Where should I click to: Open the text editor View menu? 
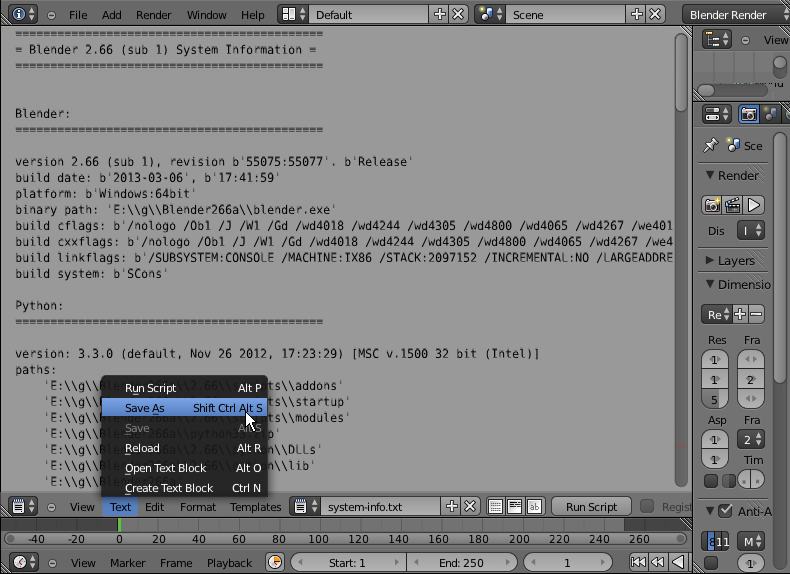(x=82, y=507)
